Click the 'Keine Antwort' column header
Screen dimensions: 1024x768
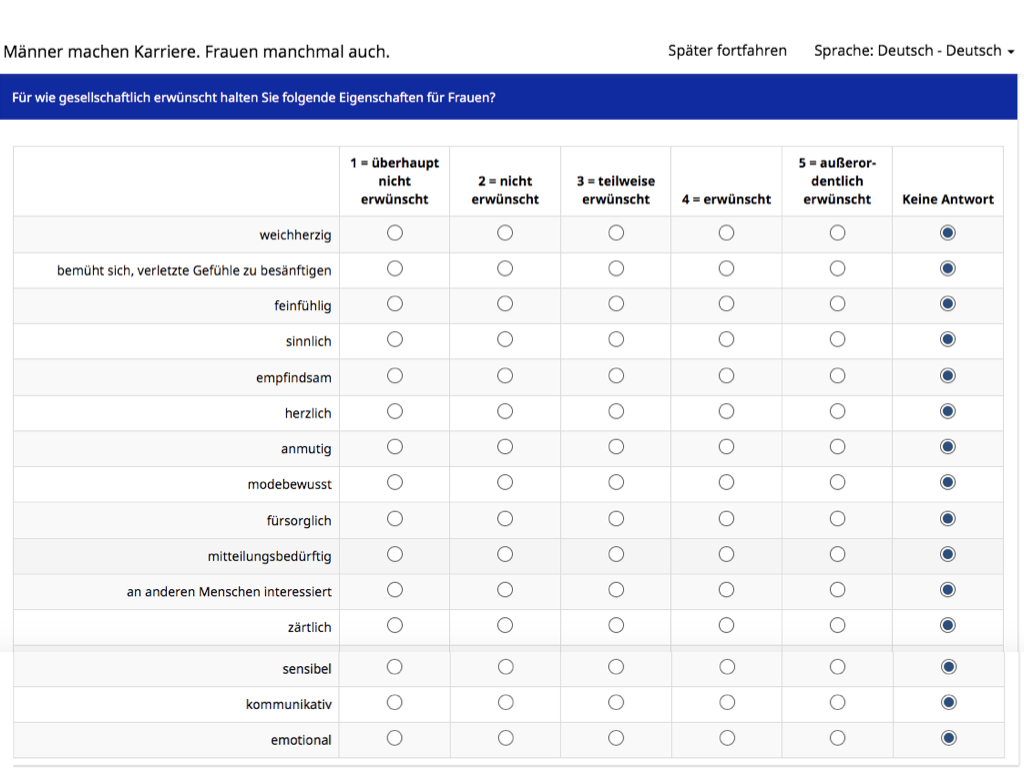pos(947,199)
